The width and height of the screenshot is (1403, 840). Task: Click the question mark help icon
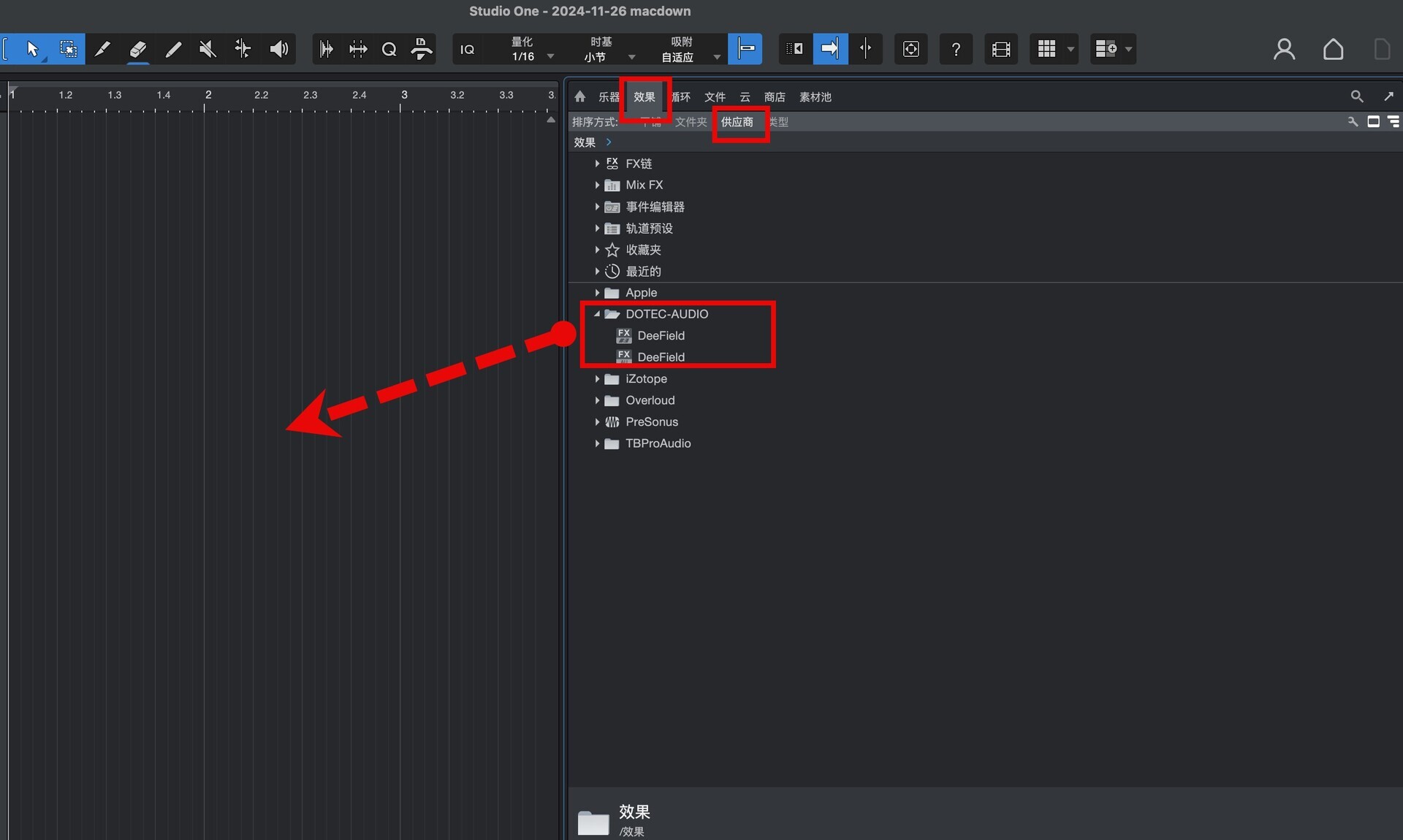click(956, 49)
